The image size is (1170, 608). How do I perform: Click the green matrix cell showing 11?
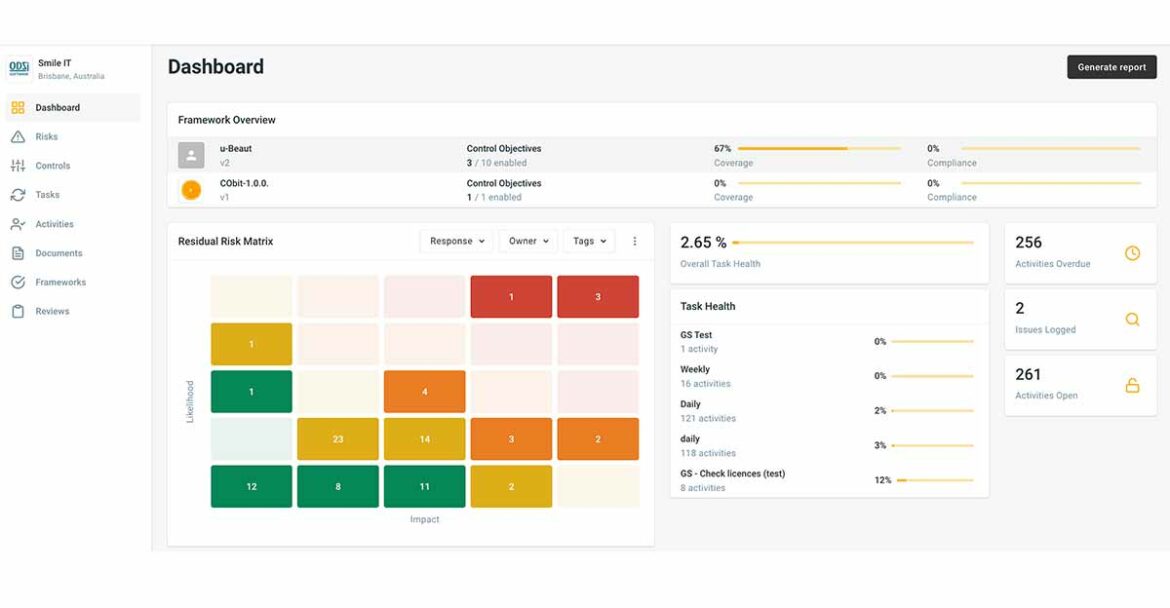[425, 486]
